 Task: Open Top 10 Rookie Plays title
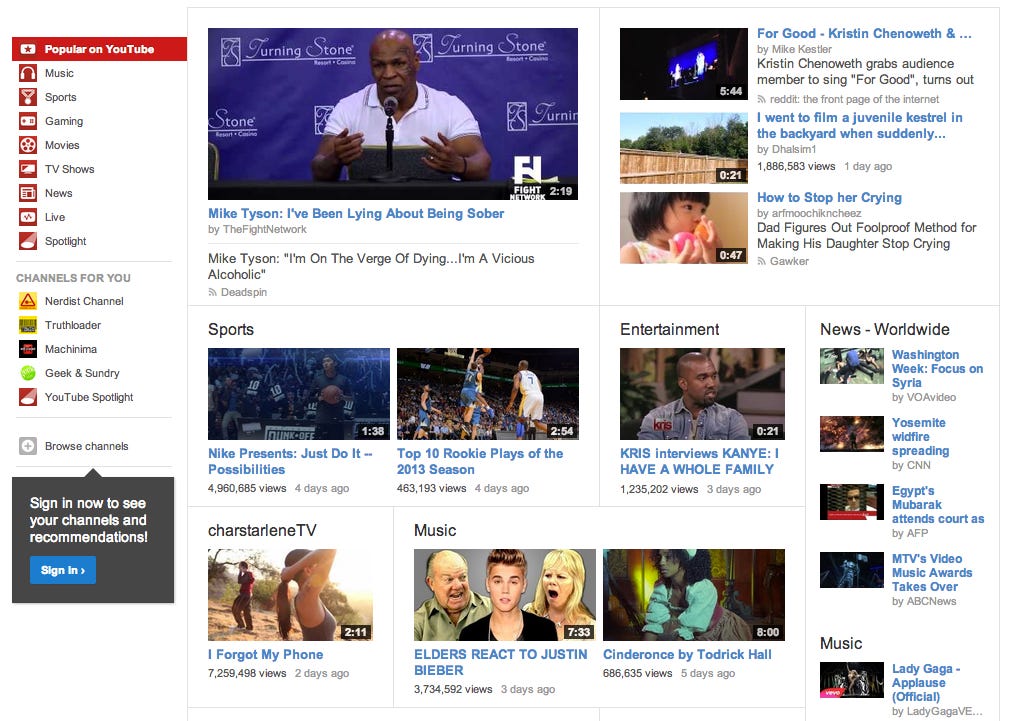[480, 461]
